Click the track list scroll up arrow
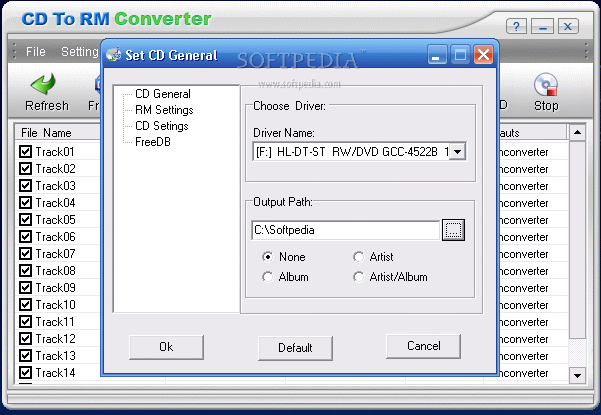The height and width of the screenshot is (415, 601). click(577, 133)
